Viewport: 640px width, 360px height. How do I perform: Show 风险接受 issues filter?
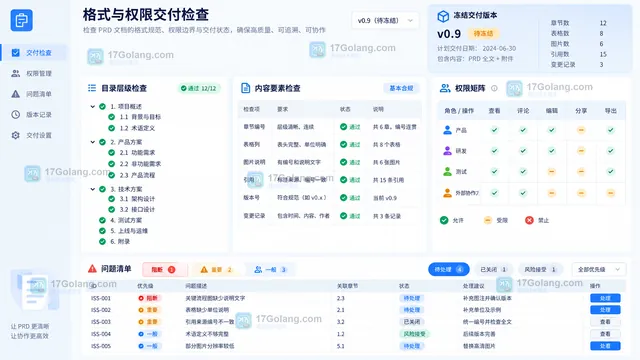click(x=540, y=269)
